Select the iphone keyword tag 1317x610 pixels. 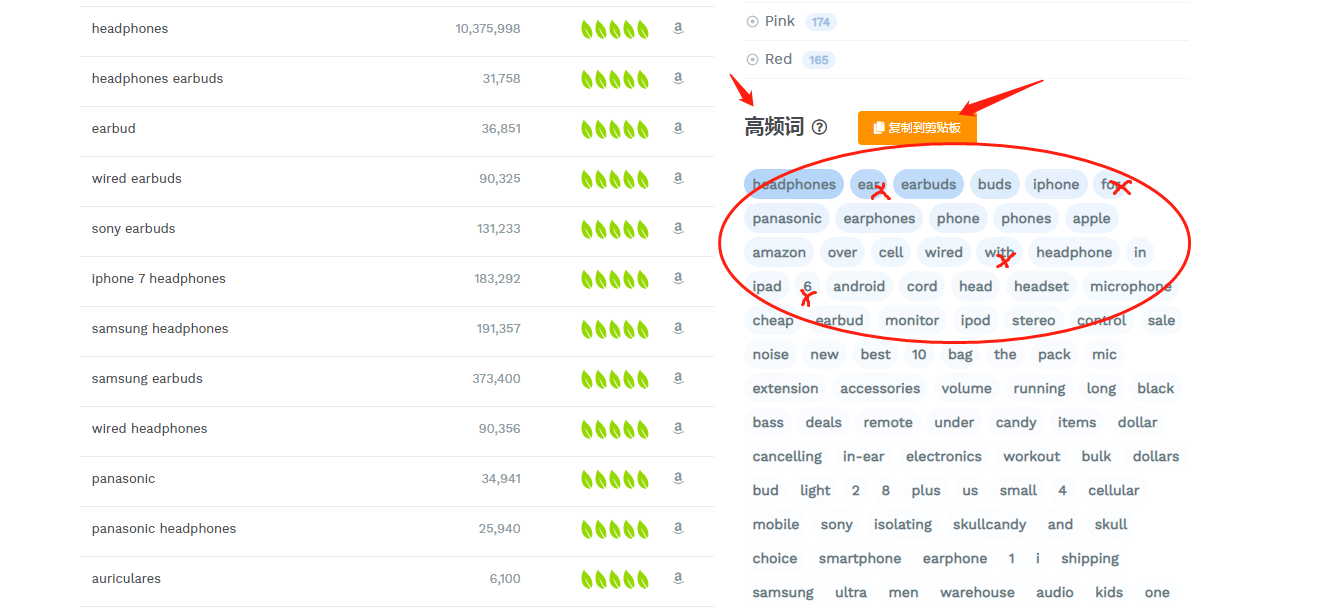click(1056, 184)
